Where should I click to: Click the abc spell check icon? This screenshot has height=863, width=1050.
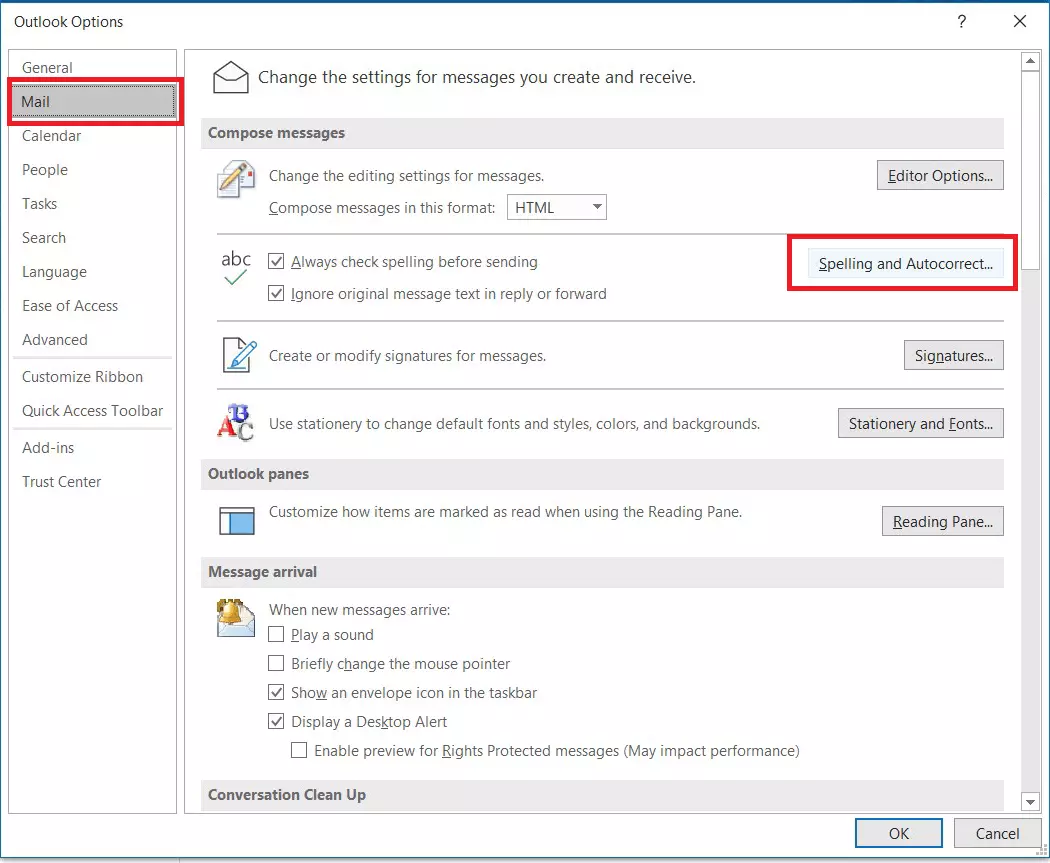click(236, 264)
